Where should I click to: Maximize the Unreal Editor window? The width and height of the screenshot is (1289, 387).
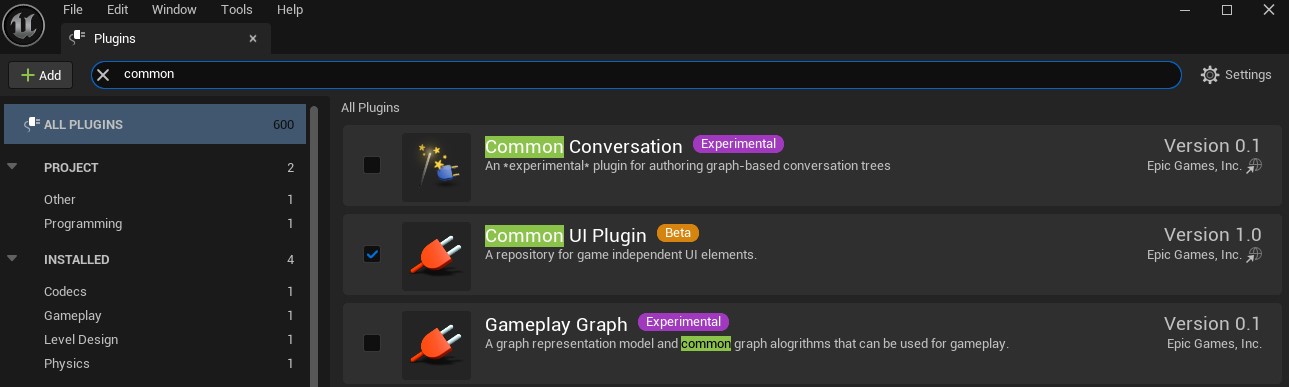point(1227,10)
